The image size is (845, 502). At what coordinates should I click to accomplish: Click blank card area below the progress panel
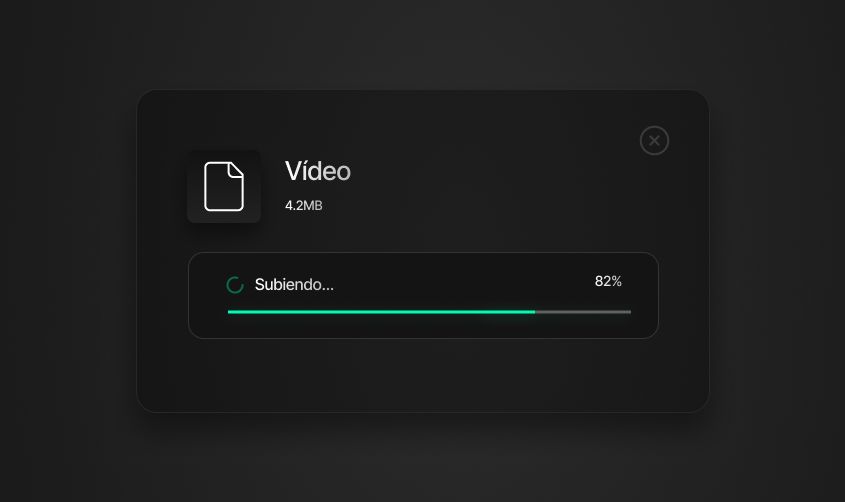(x=423, y=375)
